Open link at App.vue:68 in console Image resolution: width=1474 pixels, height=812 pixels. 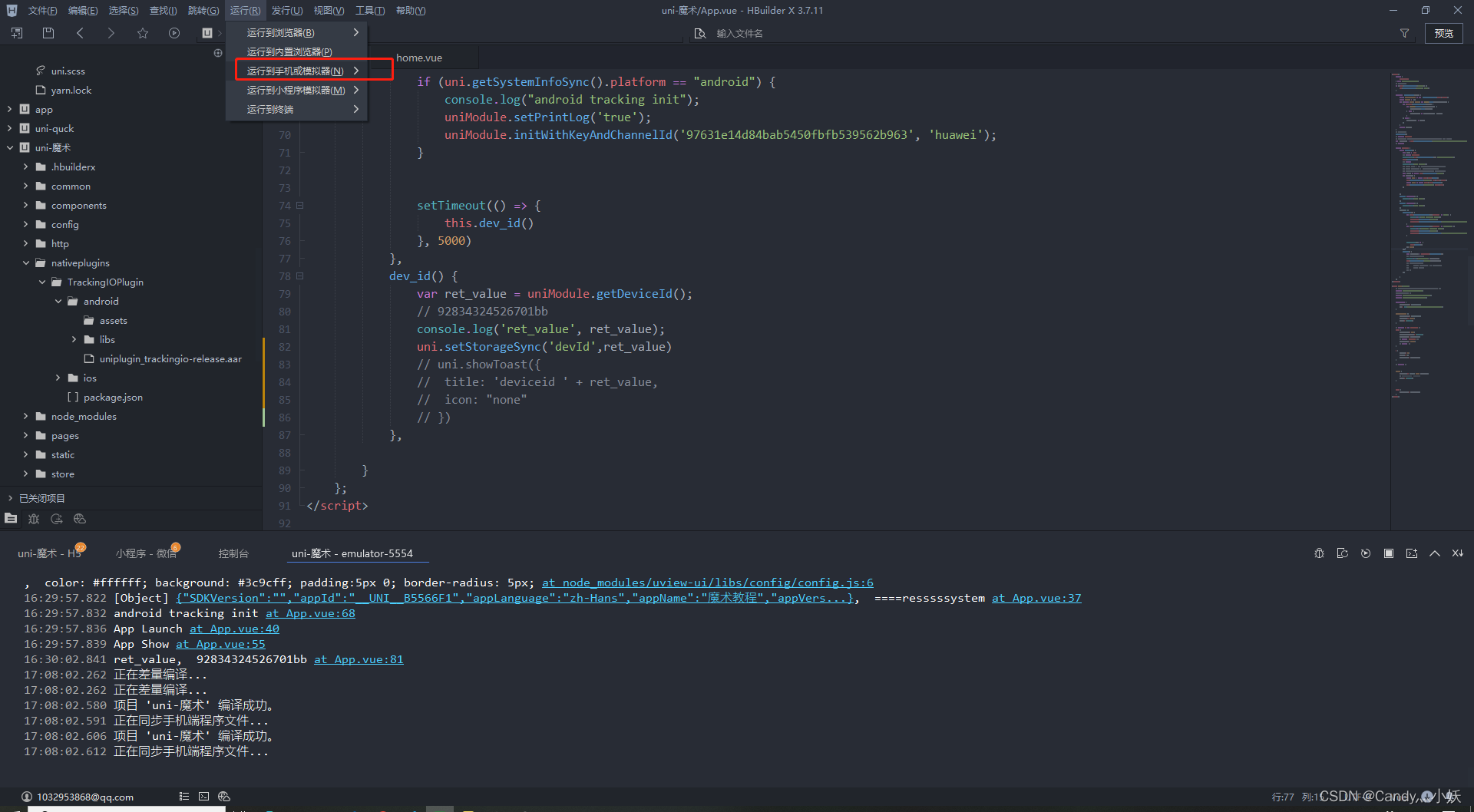click(310, 613)
